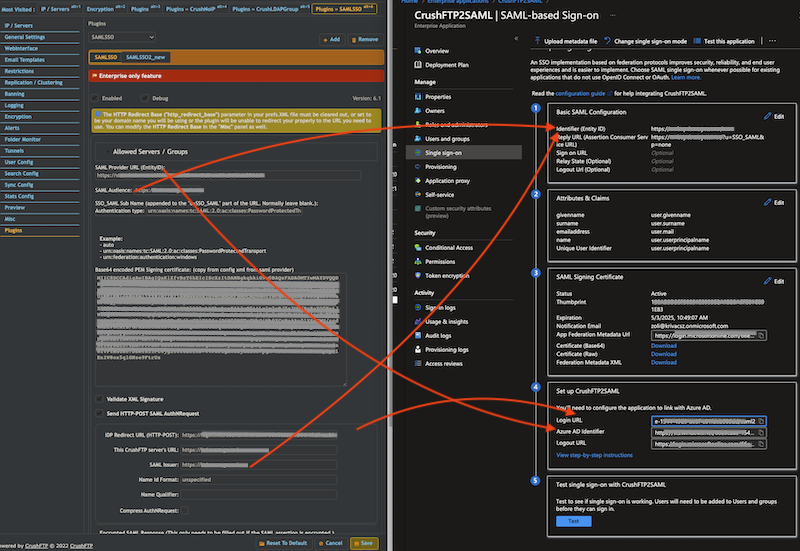Open Folder Monitor in CrushFTP sidebar
800x551 pixels.
point(22,139)
